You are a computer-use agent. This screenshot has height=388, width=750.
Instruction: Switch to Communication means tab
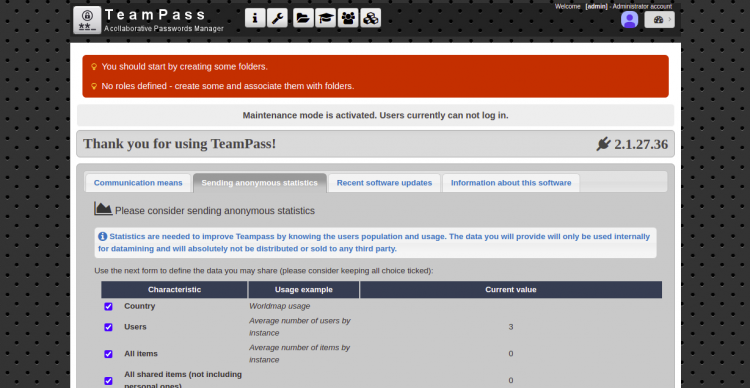138,183
